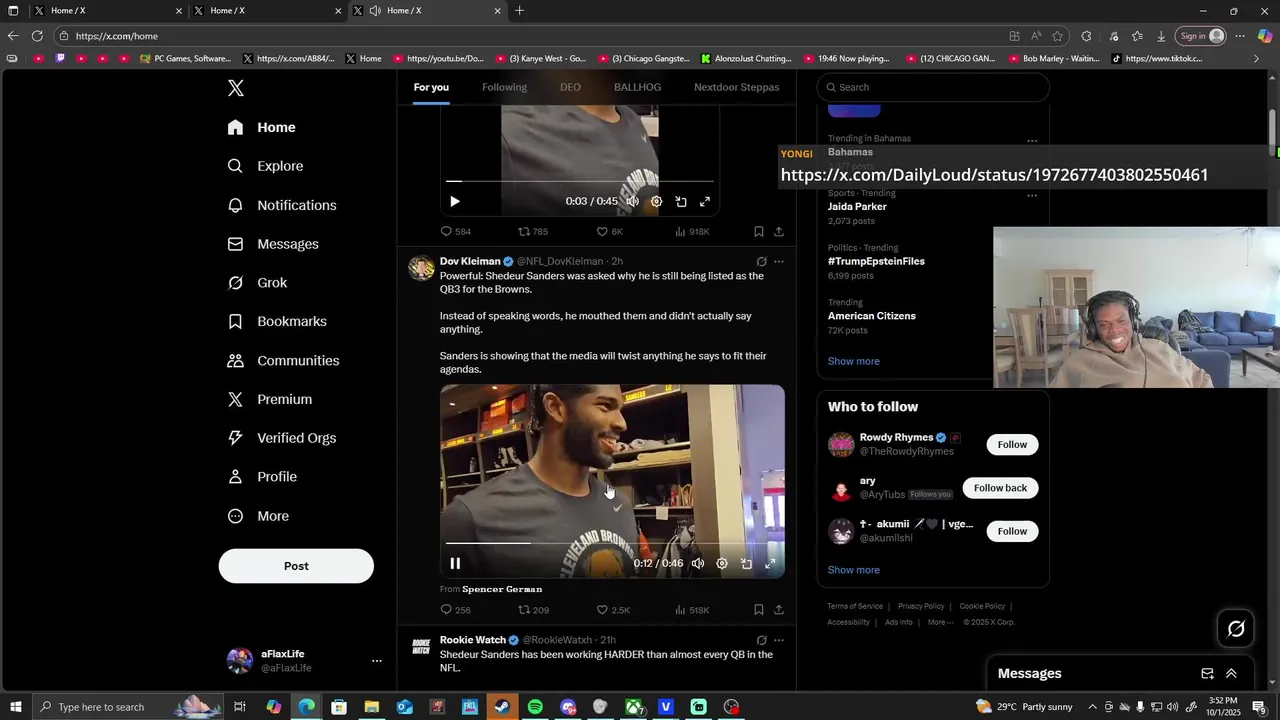Screen dimensions: 1280x720
Task: Enter fullscreen on Sanders video
Action: click(770, 563)
